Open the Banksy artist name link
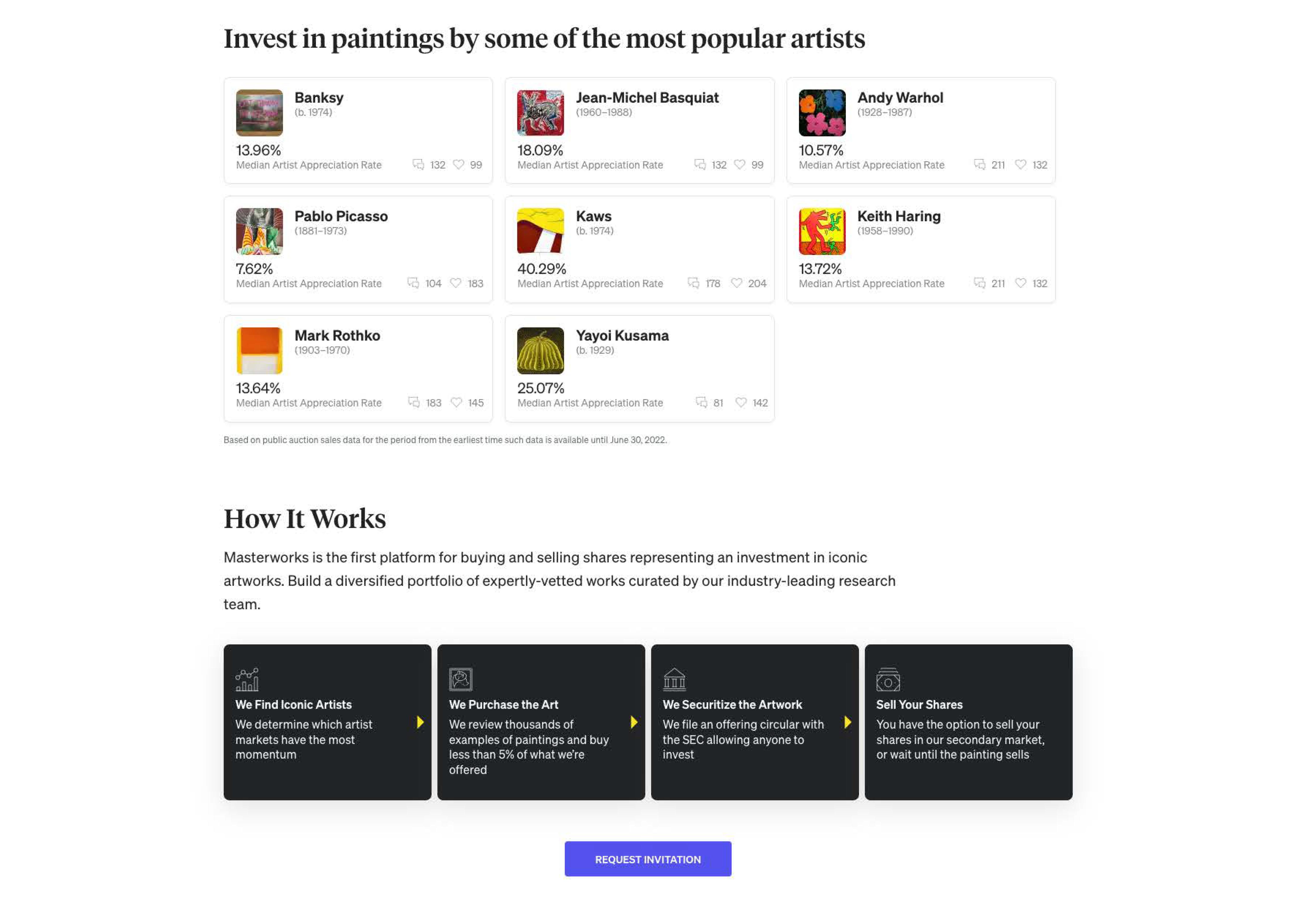 pos(319,98)
